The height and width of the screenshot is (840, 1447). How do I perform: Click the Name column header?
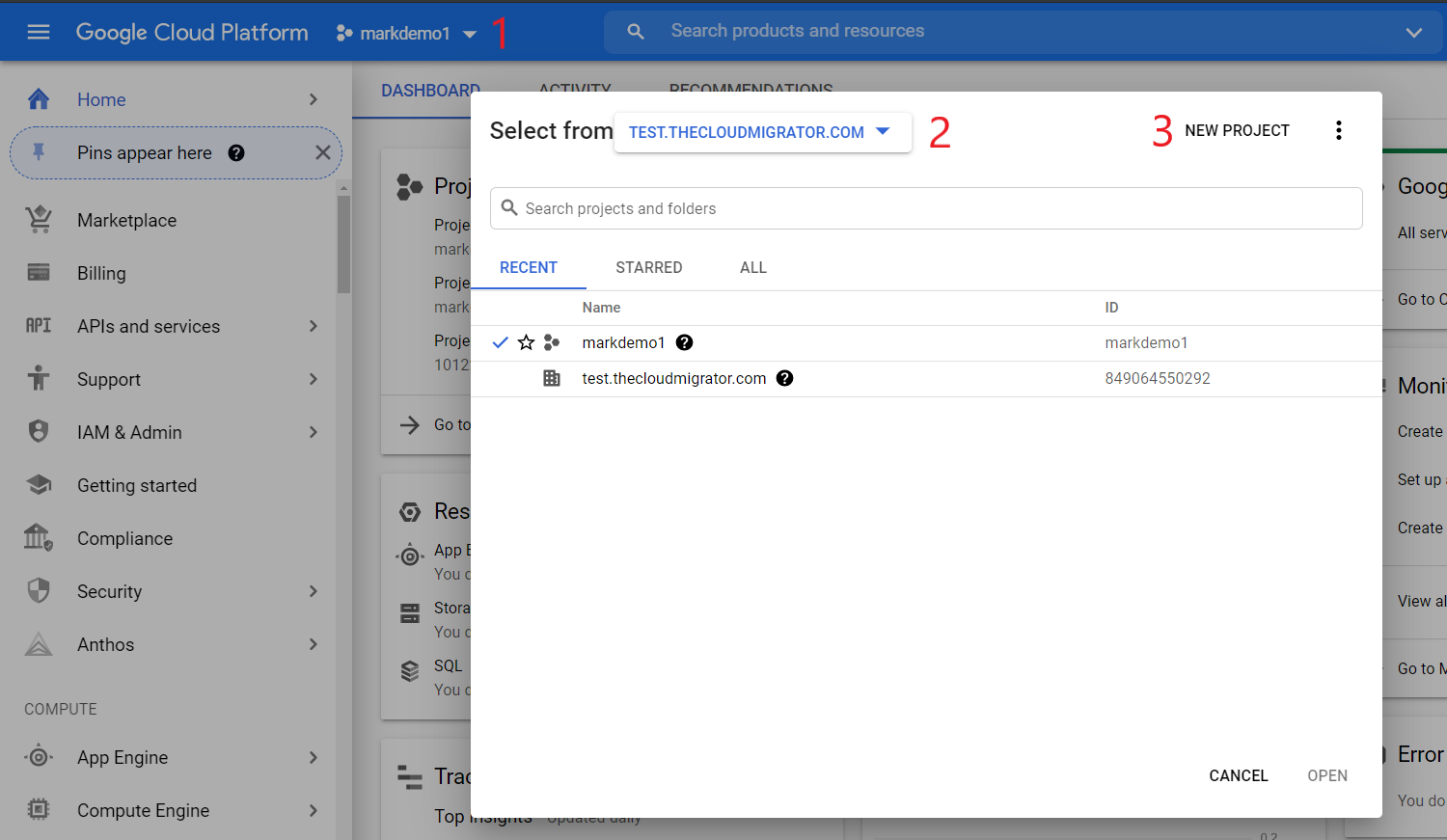(601, 308)
